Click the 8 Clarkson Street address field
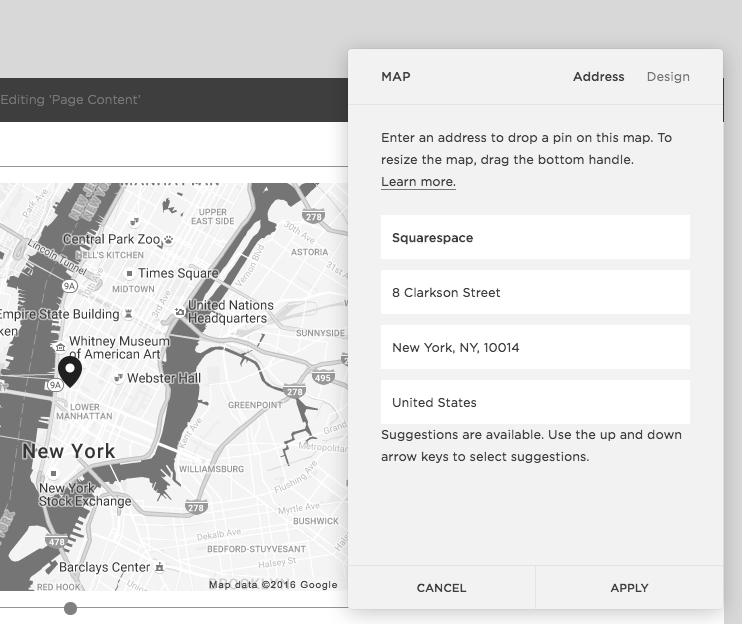Viewport: 742px width, 624px height. click(x=535, y=293)
